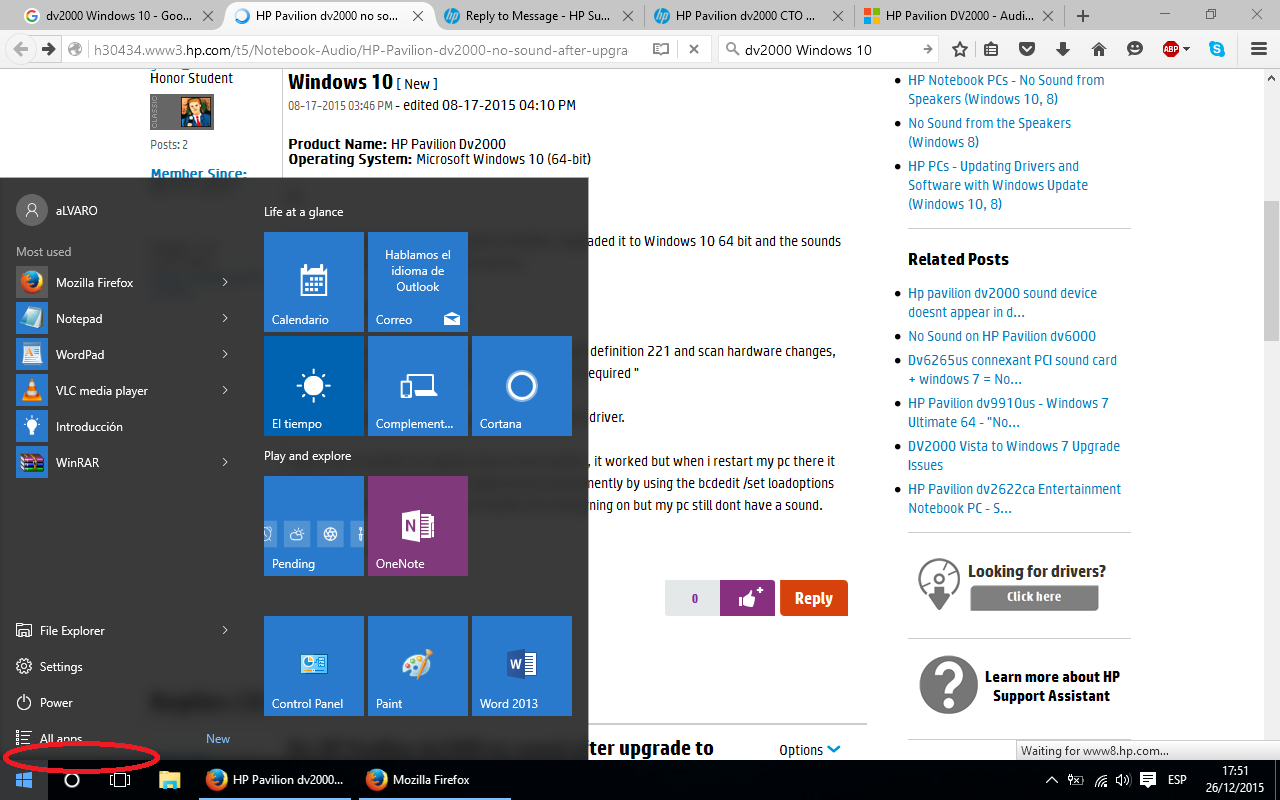The height and width of the screenshot is (800, 1280).
Task: Switch to HP Pavilion DV2000 - Audi tab
Action: [960, 16]
